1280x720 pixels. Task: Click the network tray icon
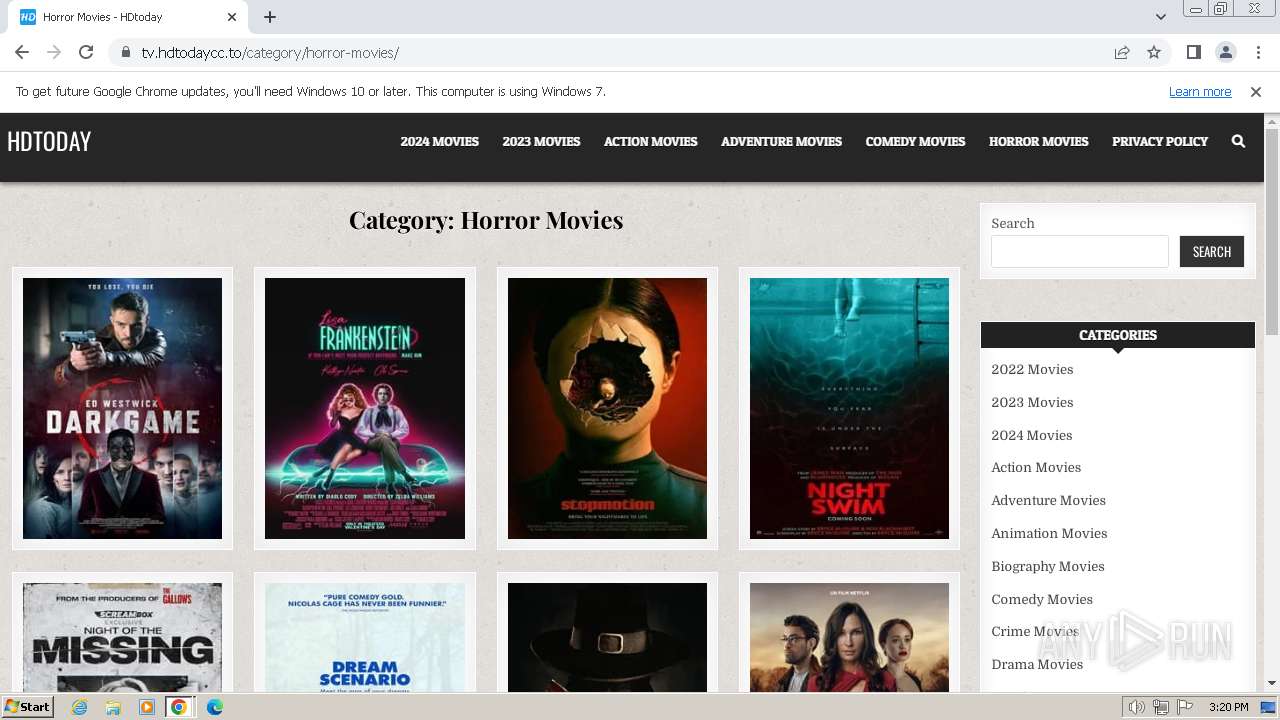coord(1160,707)
